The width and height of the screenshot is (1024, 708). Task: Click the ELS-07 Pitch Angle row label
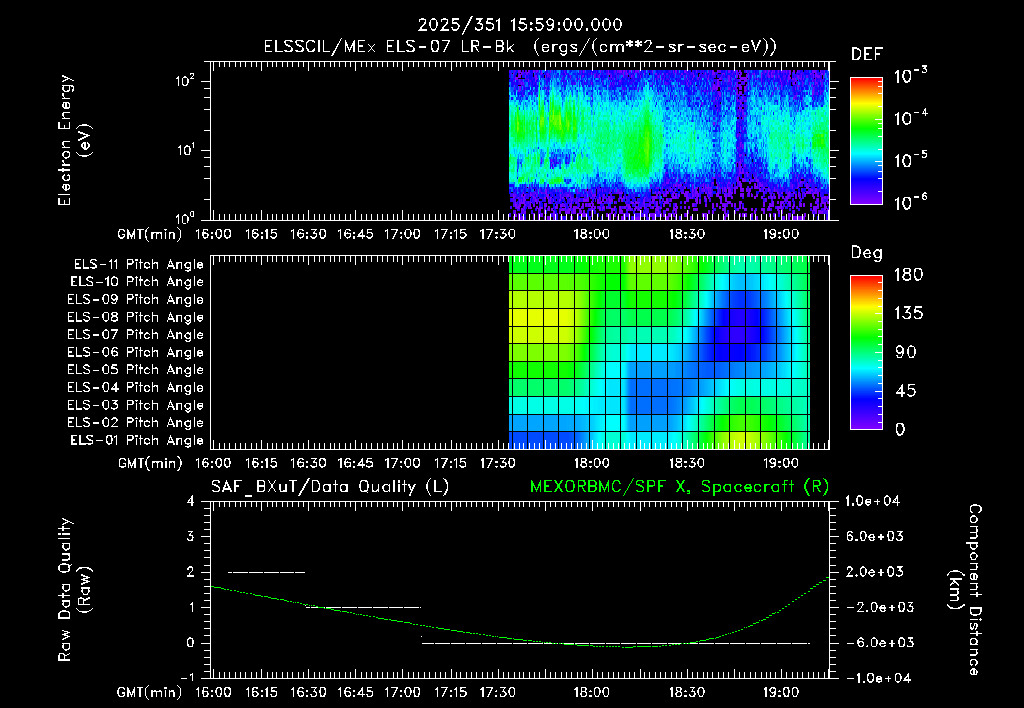[135, 334]
